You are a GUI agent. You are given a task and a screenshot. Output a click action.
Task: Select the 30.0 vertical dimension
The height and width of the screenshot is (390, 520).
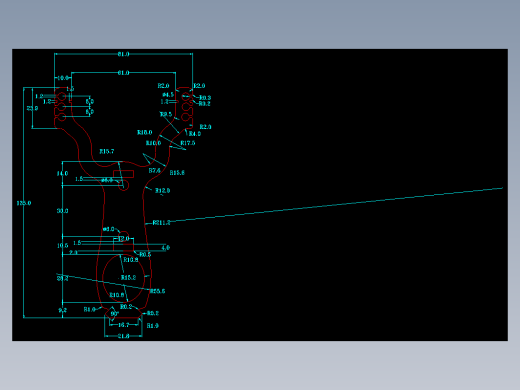tap(62, 211)
